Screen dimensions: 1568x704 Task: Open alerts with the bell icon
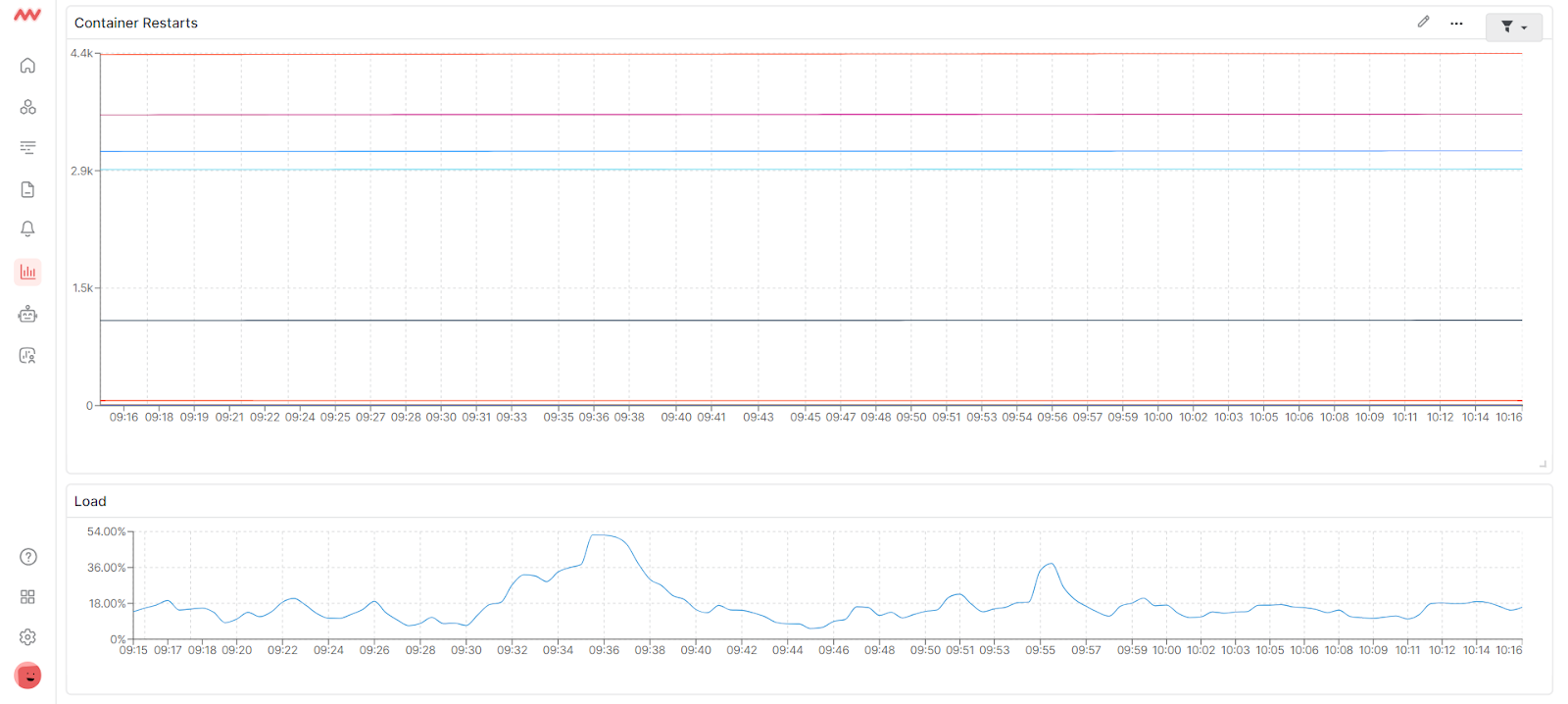(x=27, y=229)
